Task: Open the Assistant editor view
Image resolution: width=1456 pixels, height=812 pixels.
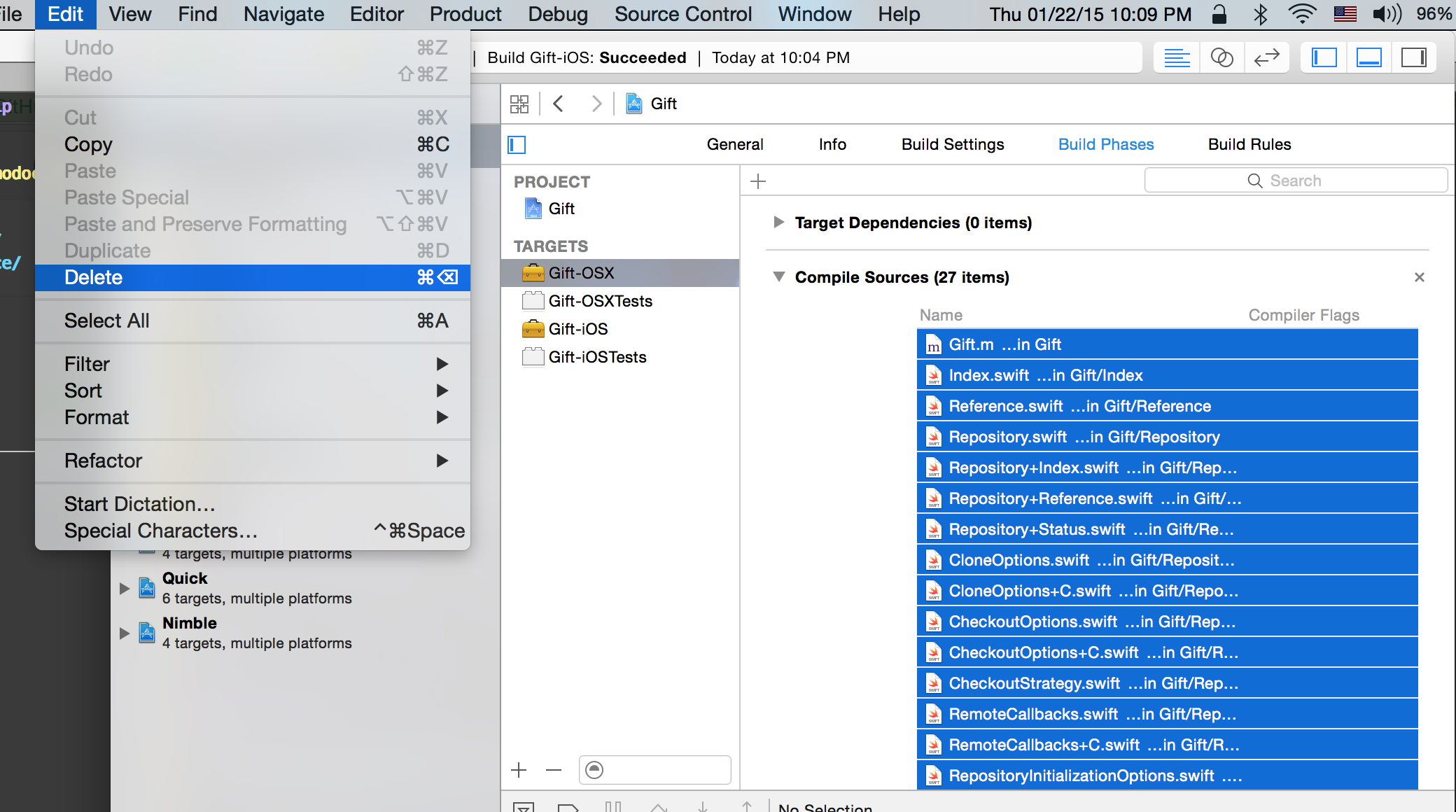Action: [1221, 57]
